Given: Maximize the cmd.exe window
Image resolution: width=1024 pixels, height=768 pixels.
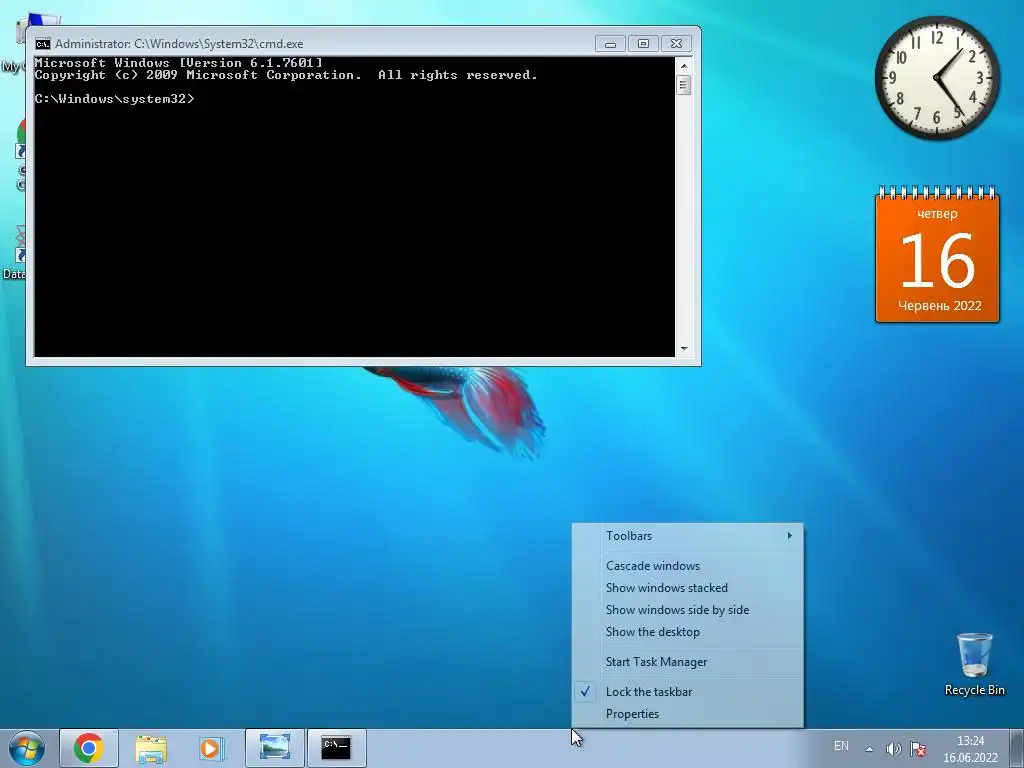Looking at the screenshot, I should point(643,44).
